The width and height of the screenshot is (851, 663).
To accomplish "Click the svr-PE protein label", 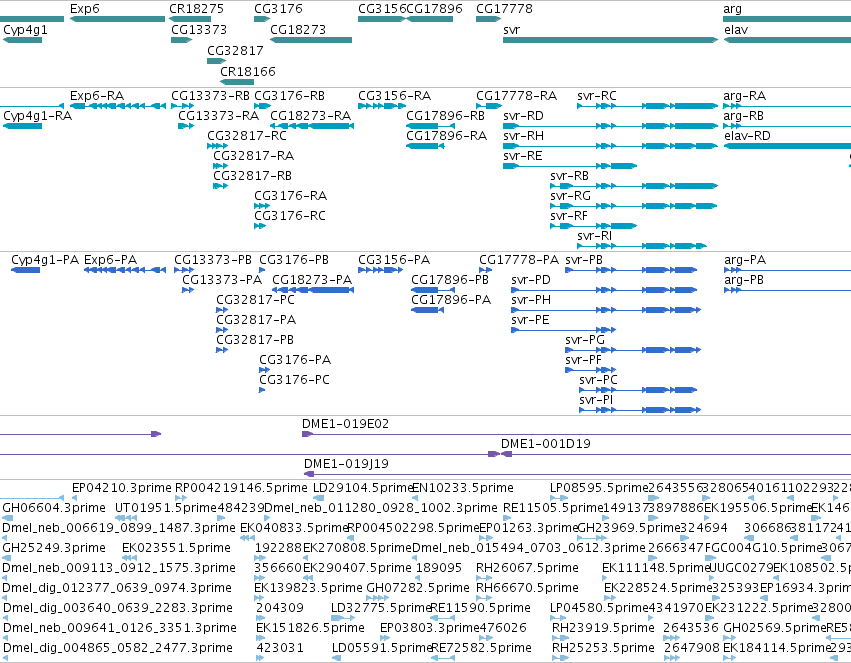I will click(x=530, y=320).
